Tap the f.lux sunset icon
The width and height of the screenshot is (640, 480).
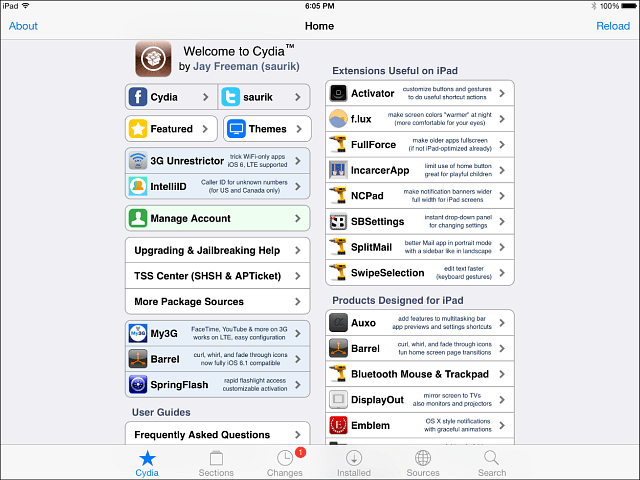(338, 119)
